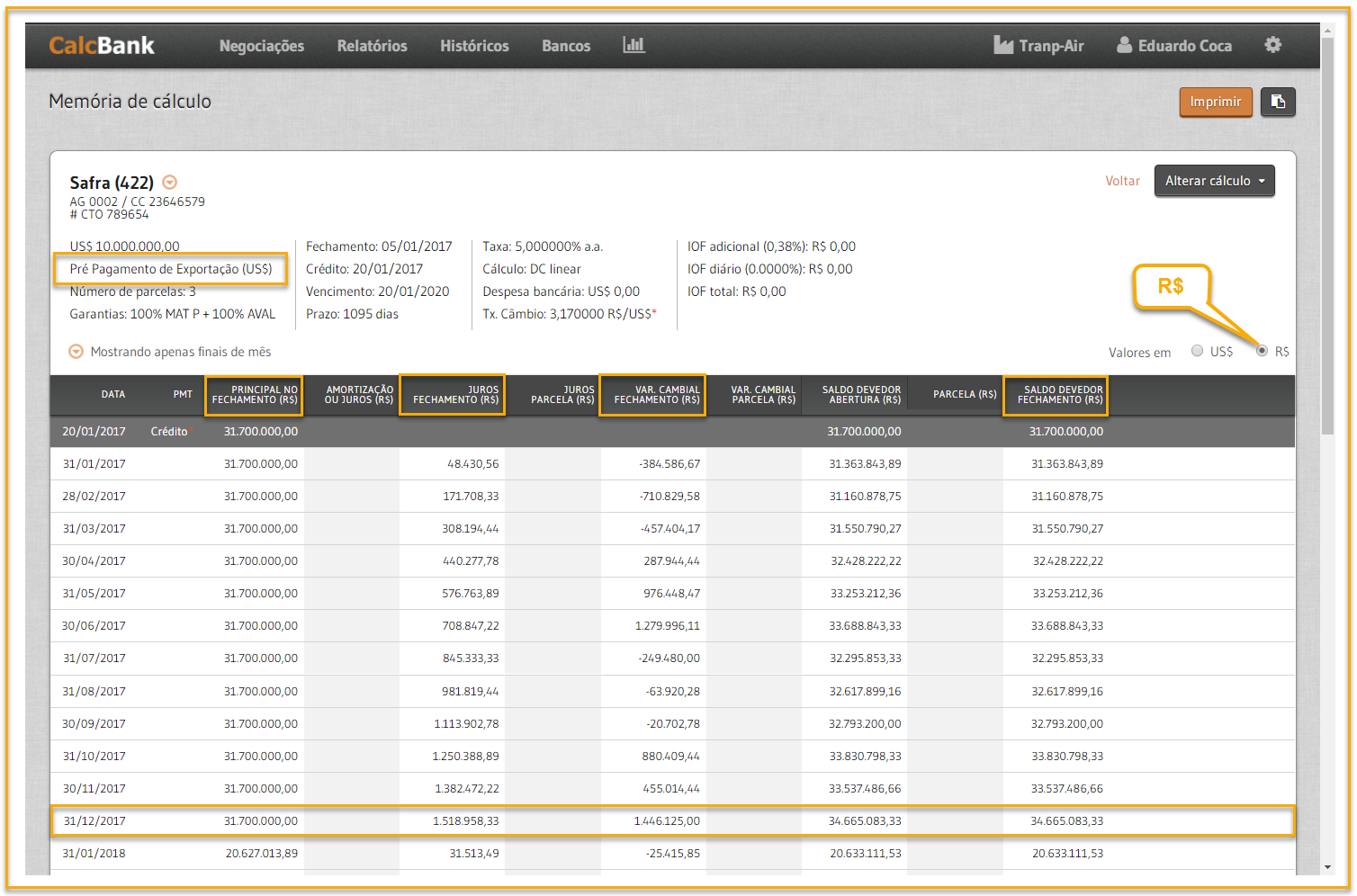
Task: Click the Taxa: 5,000000% a.a. text
Action: coord(543,246)
